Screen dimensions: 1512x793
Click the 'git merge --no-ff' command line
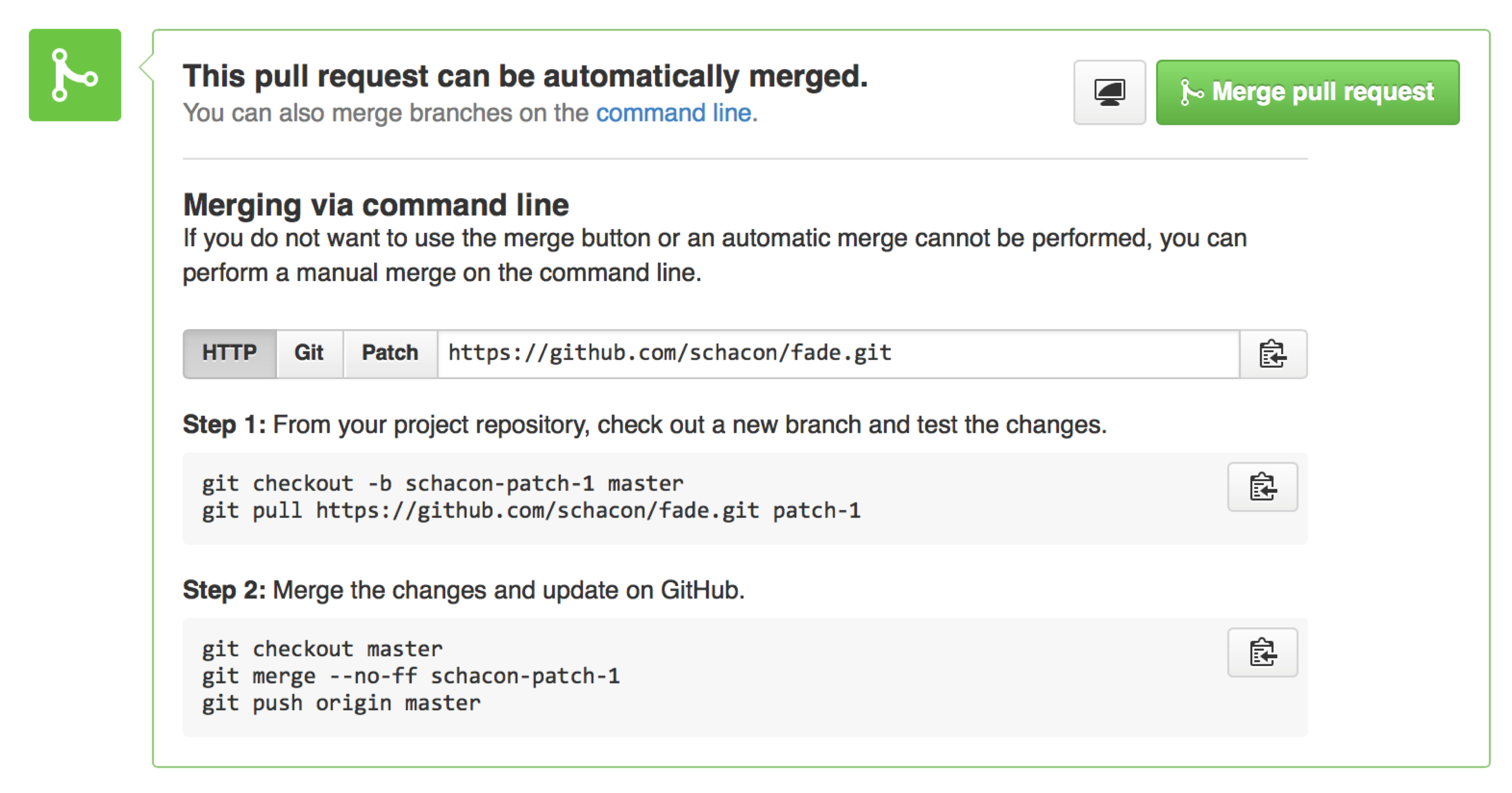pyautogui.click(x=411, y=676)
